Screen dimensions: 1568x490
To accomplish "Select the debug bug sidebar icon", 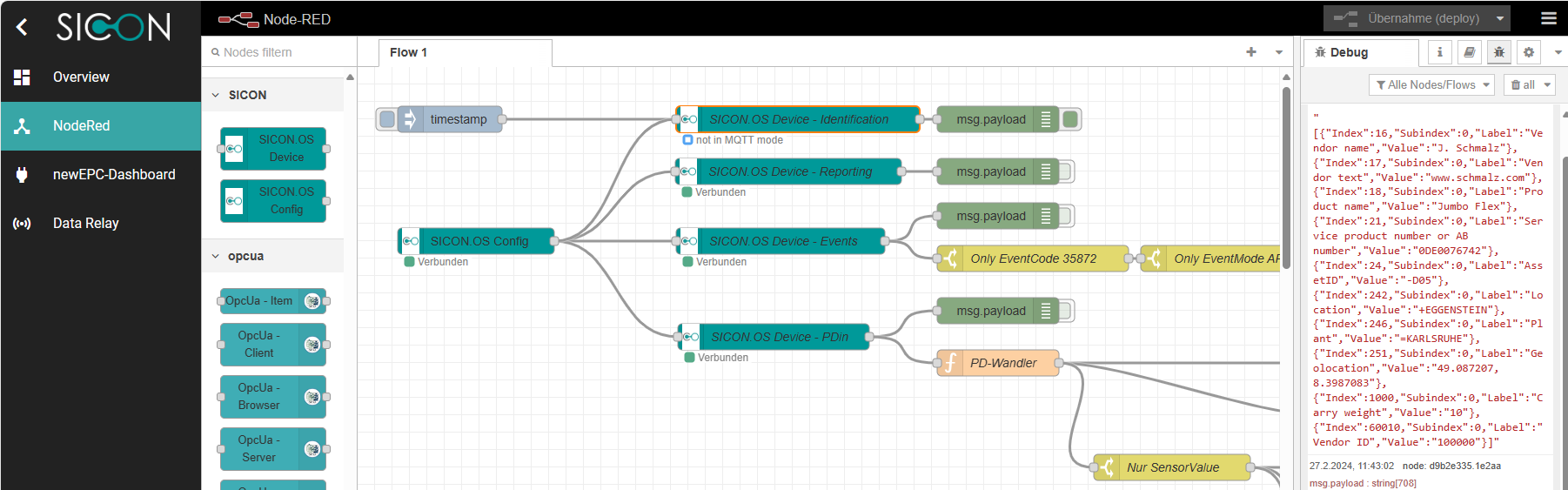I will 1498,52.
